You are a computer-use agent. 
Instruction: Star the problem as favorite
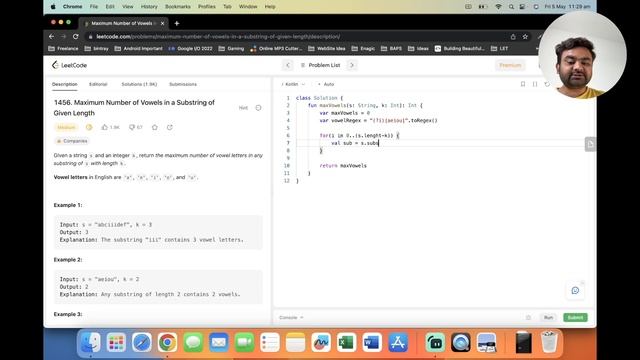click(x=155, y=127)
